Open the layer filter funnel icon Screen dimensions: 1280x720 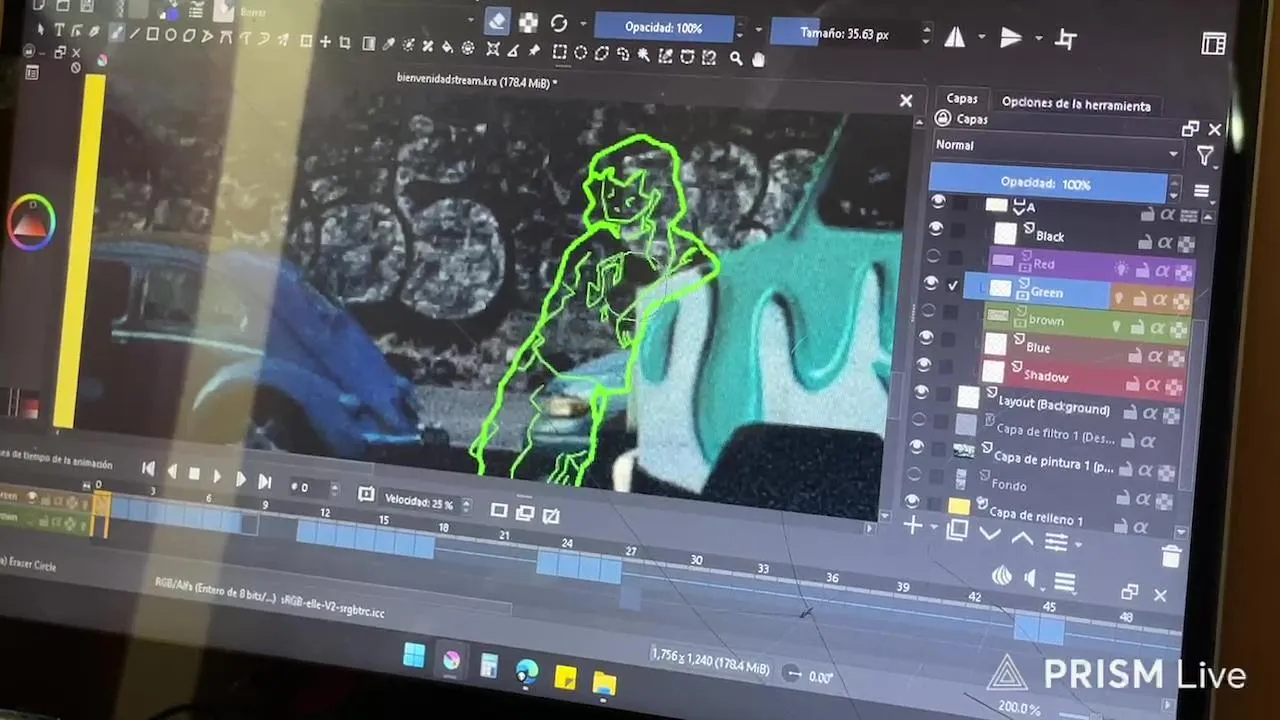(x=1205, y=156)
